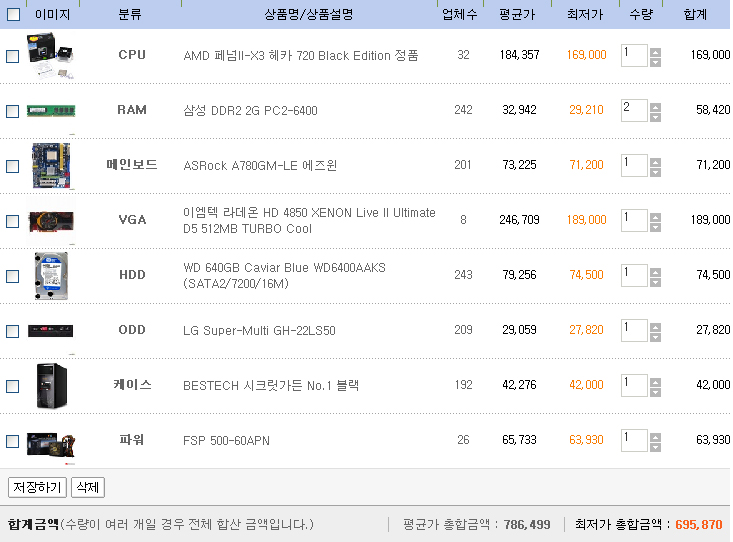
Task: Check the 케이스 row checkbox
Action: [x=13, y=386]
